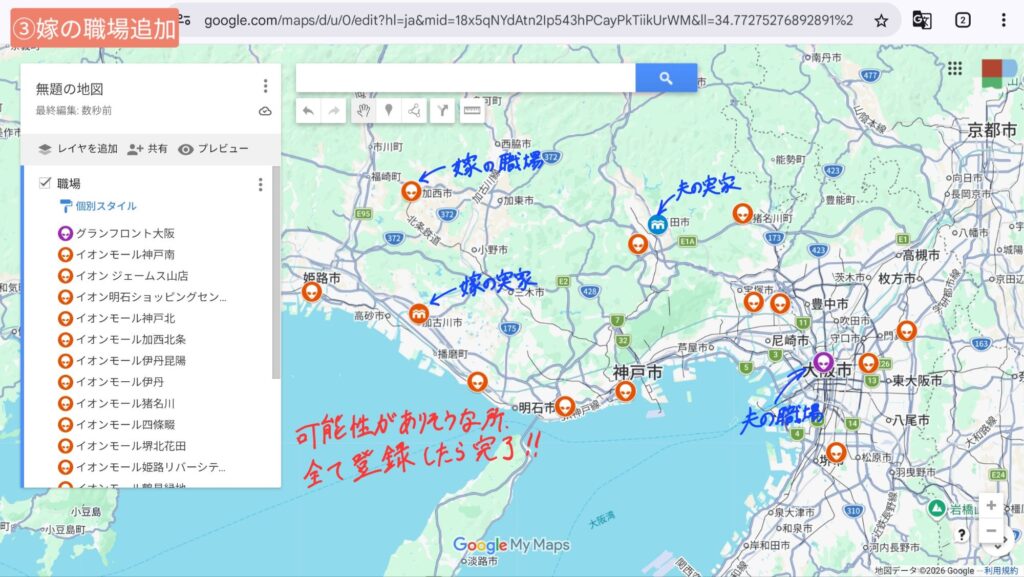
Task: Choose the add marker pin tool
Action: click(x=389, y=111)
